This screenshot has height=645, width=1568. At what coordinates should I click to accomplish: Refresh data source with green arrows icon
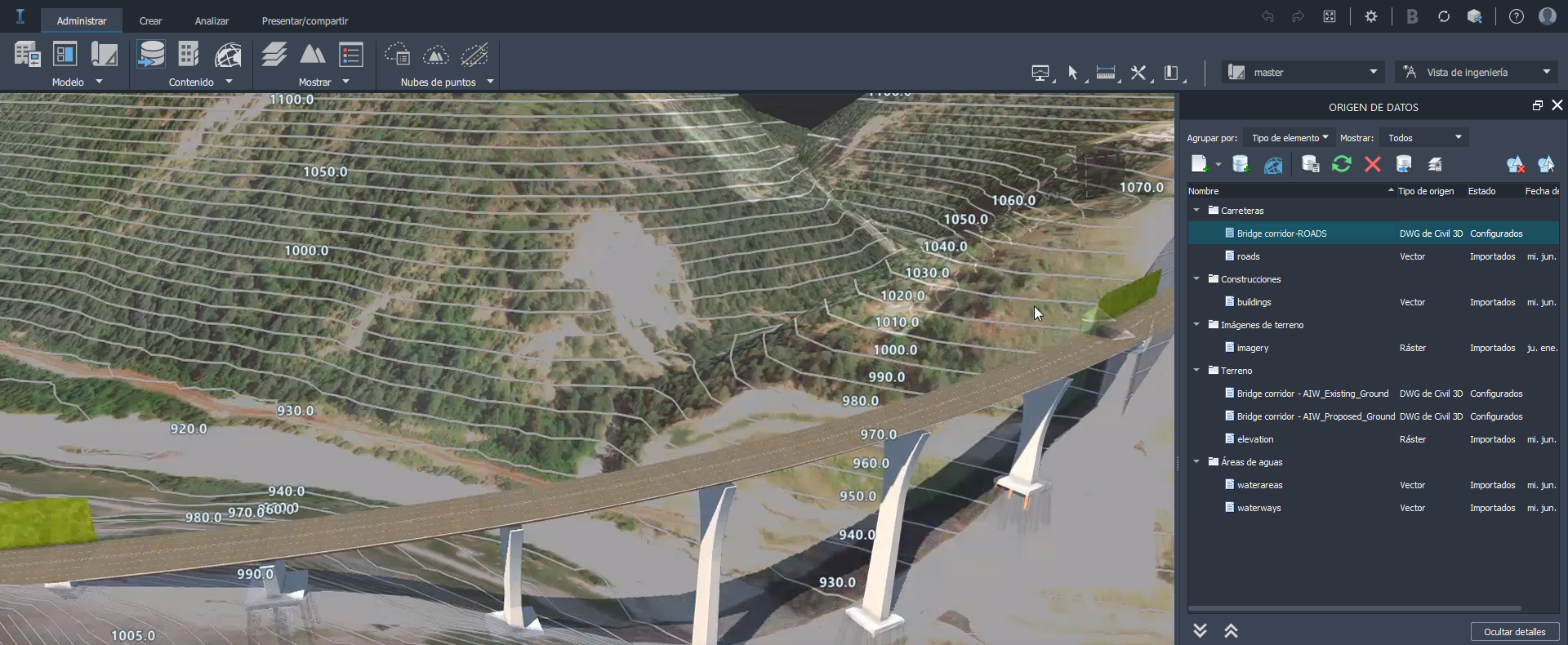tap(1342, 164)
